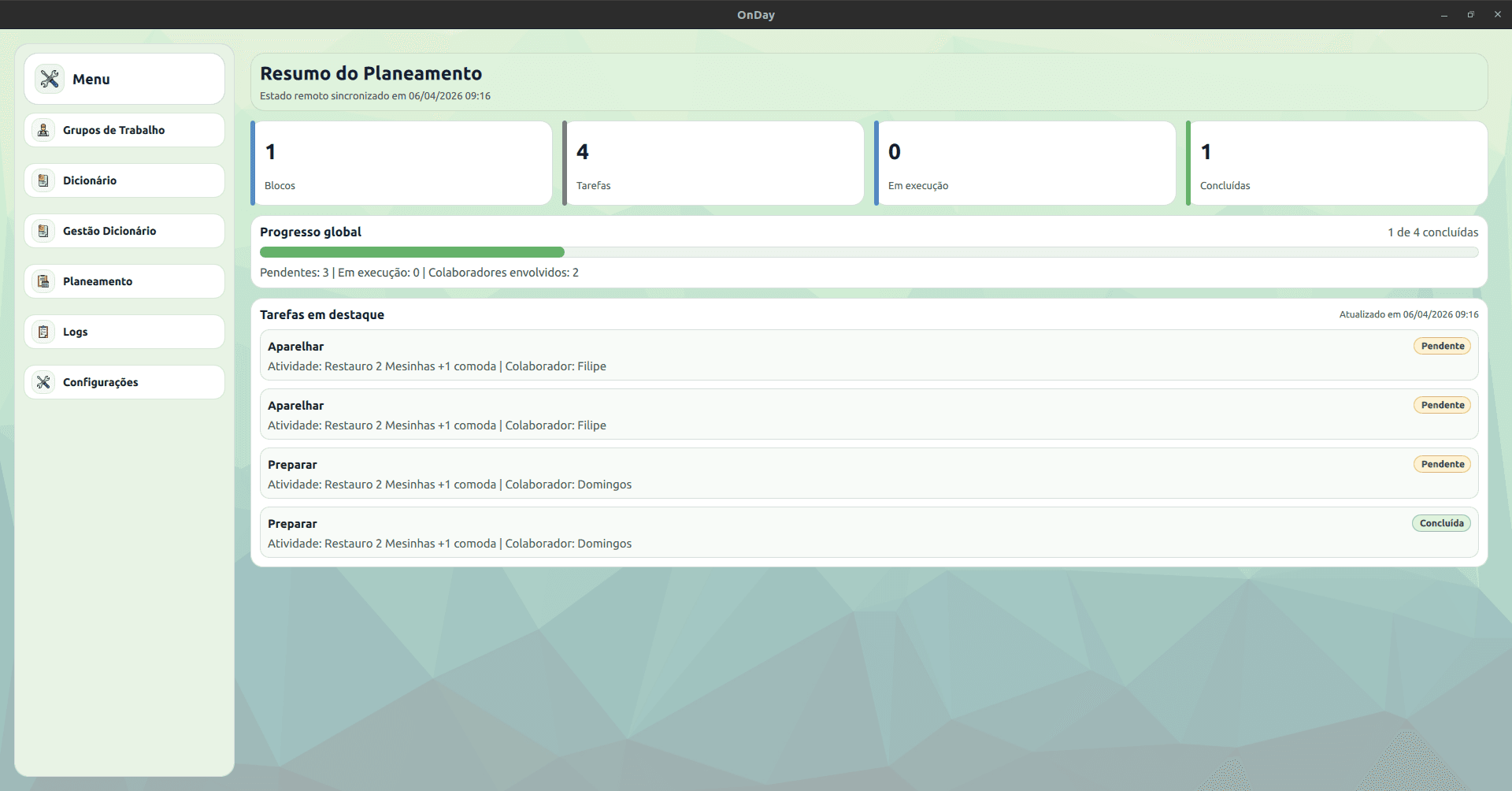The width and height of the screenshot is (1512, 791).
Task: Click the Dicionário book icon
Action: point(43,180)
